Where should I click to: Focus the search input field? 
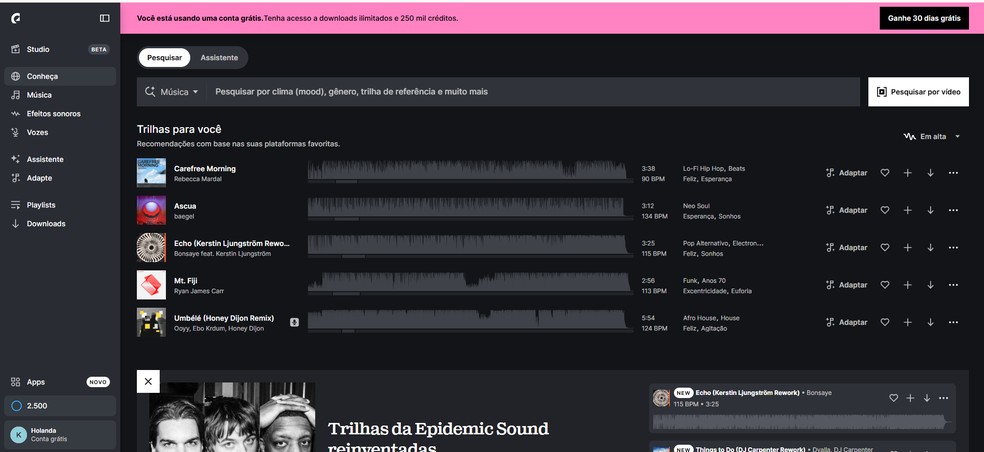tap(533, 92)
